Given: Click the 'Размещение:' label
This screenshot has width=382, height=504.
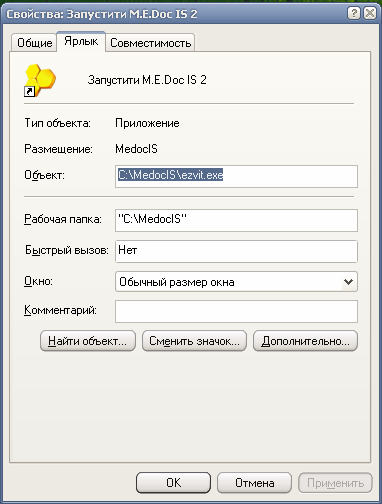Looking at the screenshot, I should click(x=58, y=149).
